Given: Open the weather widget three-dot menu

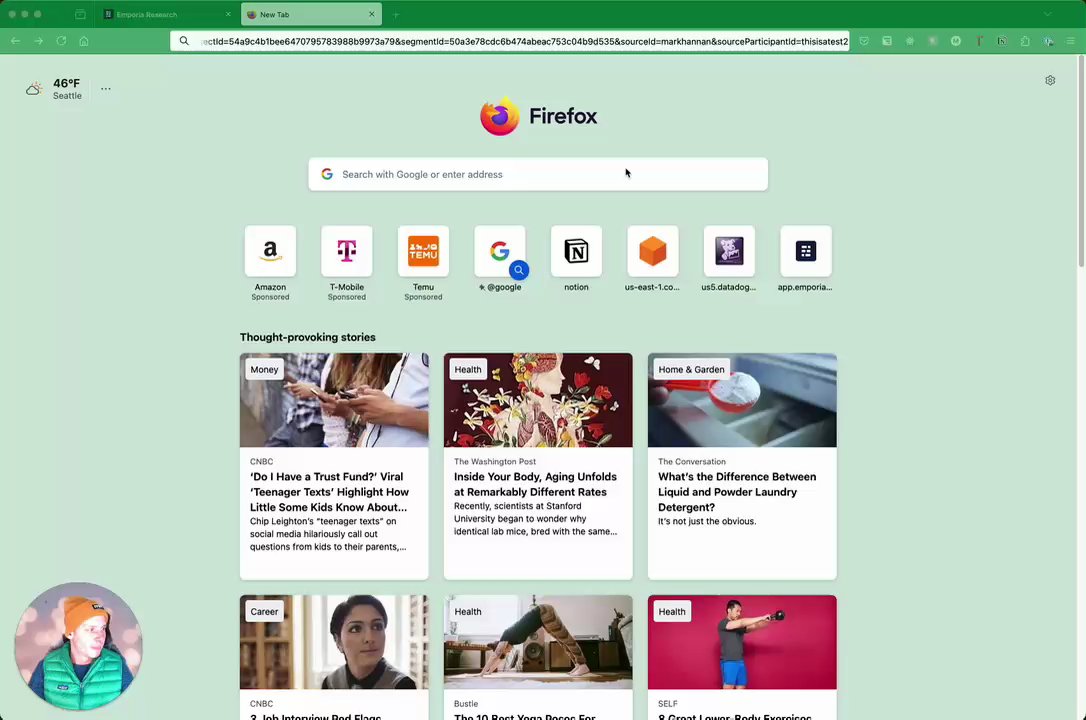Looking at the screenshot, I should (105, 89).
